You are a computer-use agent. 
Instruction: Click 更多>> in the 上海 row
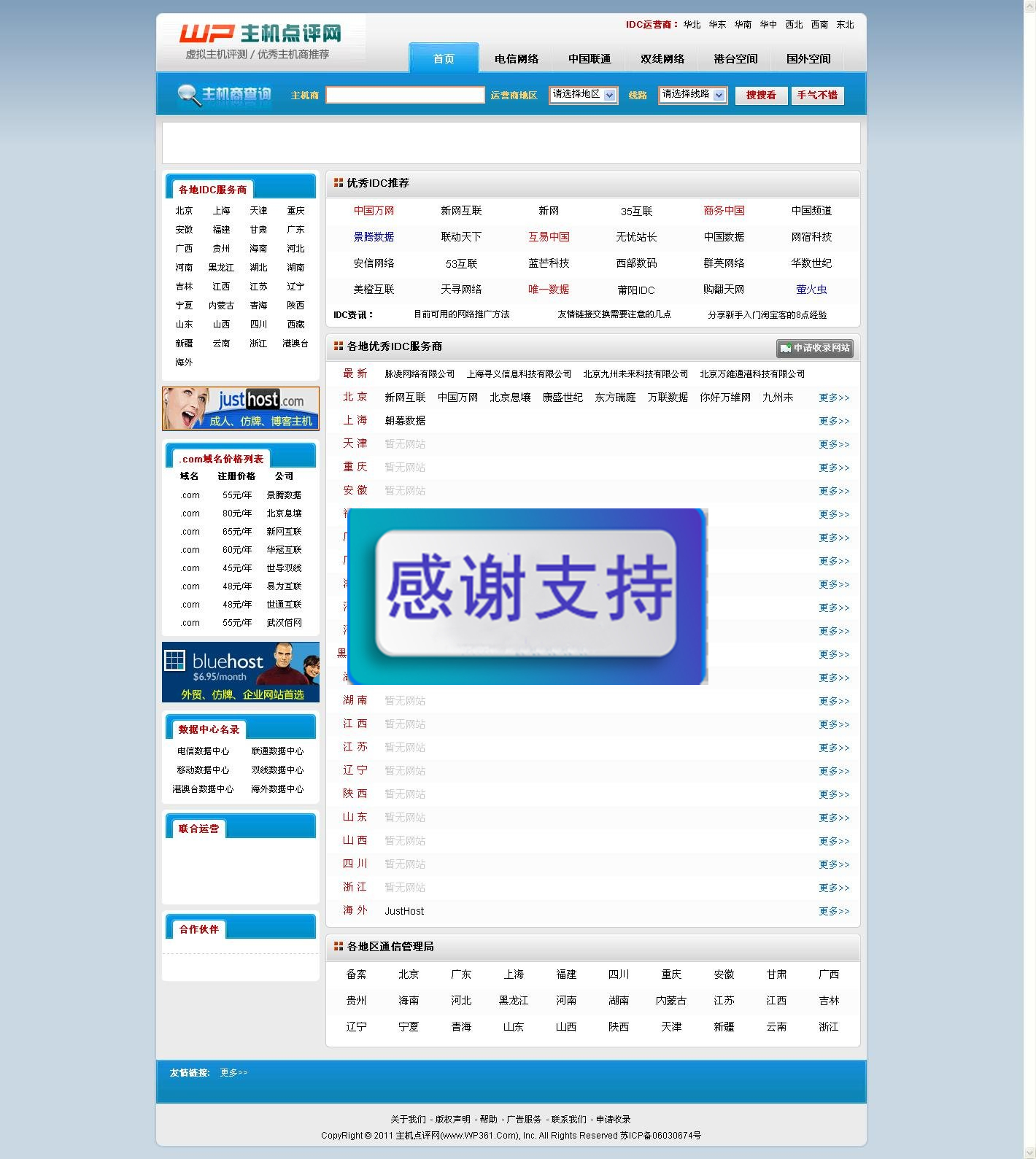834,421
